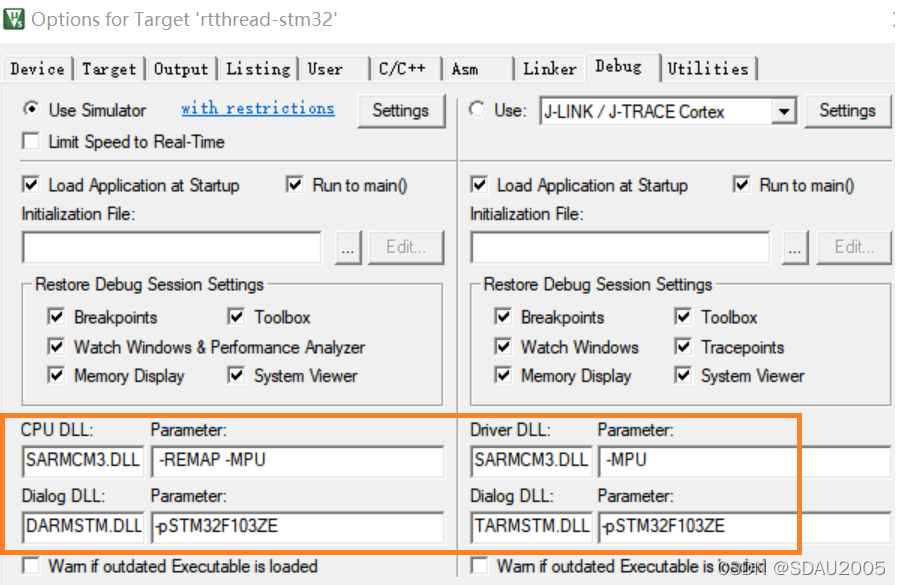
Task: Click the uVision application icon in the title bar
Action: click(13, 17)
